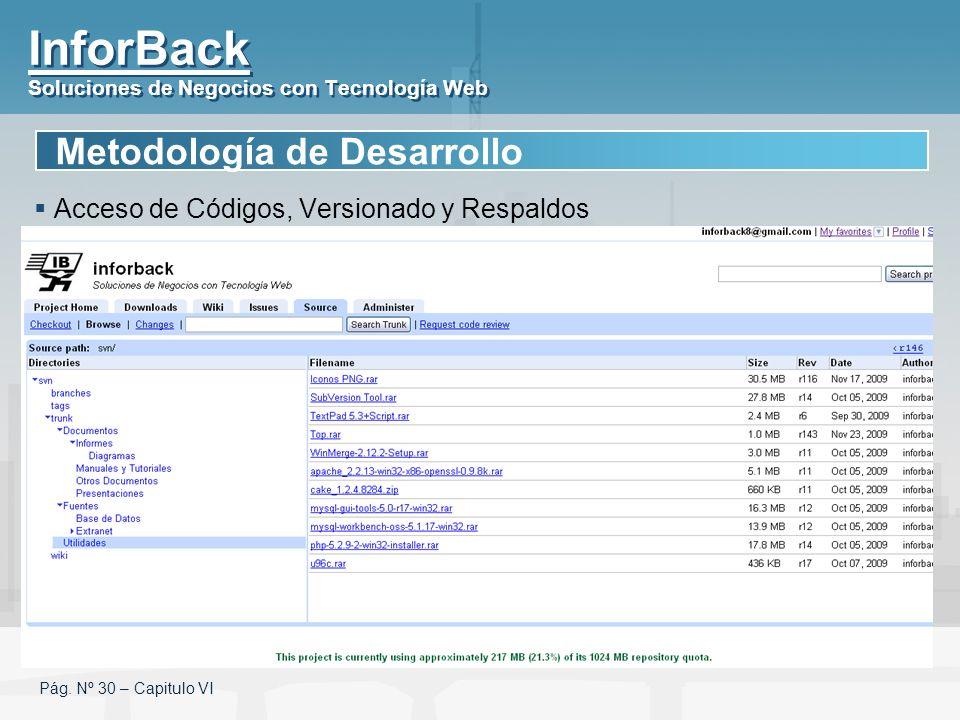Click the Search Trunk button
The image size is (960, 720).
click(378, 324)
